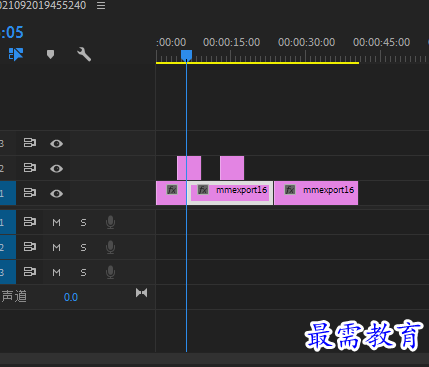Viewport: 429px width, 367px height.
Task: Hide video track 3 with eye icon
Action: click(56, 143)
